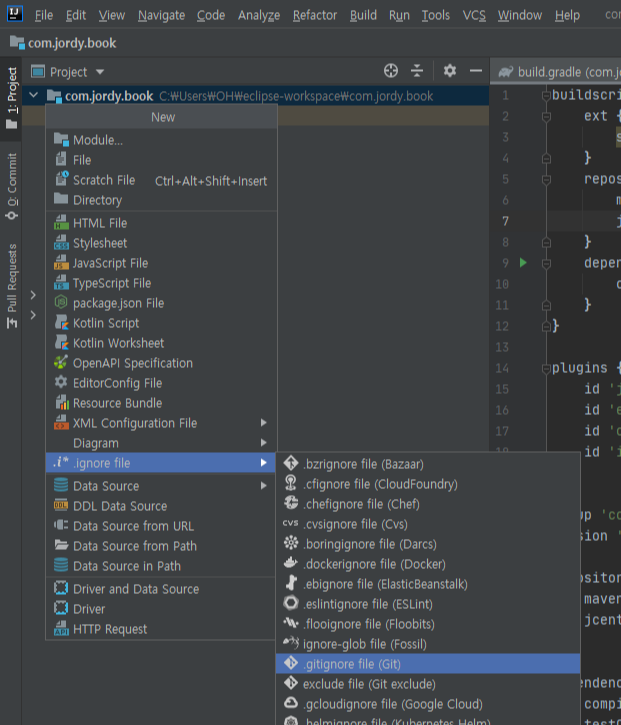This screenshot has width=621, height=725.
Task: Create a new Stylesheet
Action: [x=161, y=243]
